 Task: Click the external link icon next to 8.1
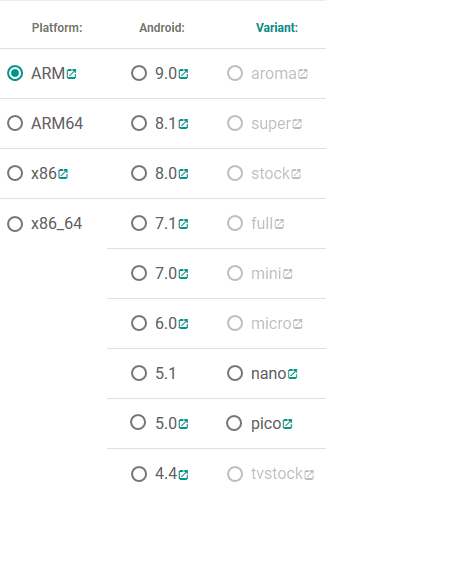183,124
